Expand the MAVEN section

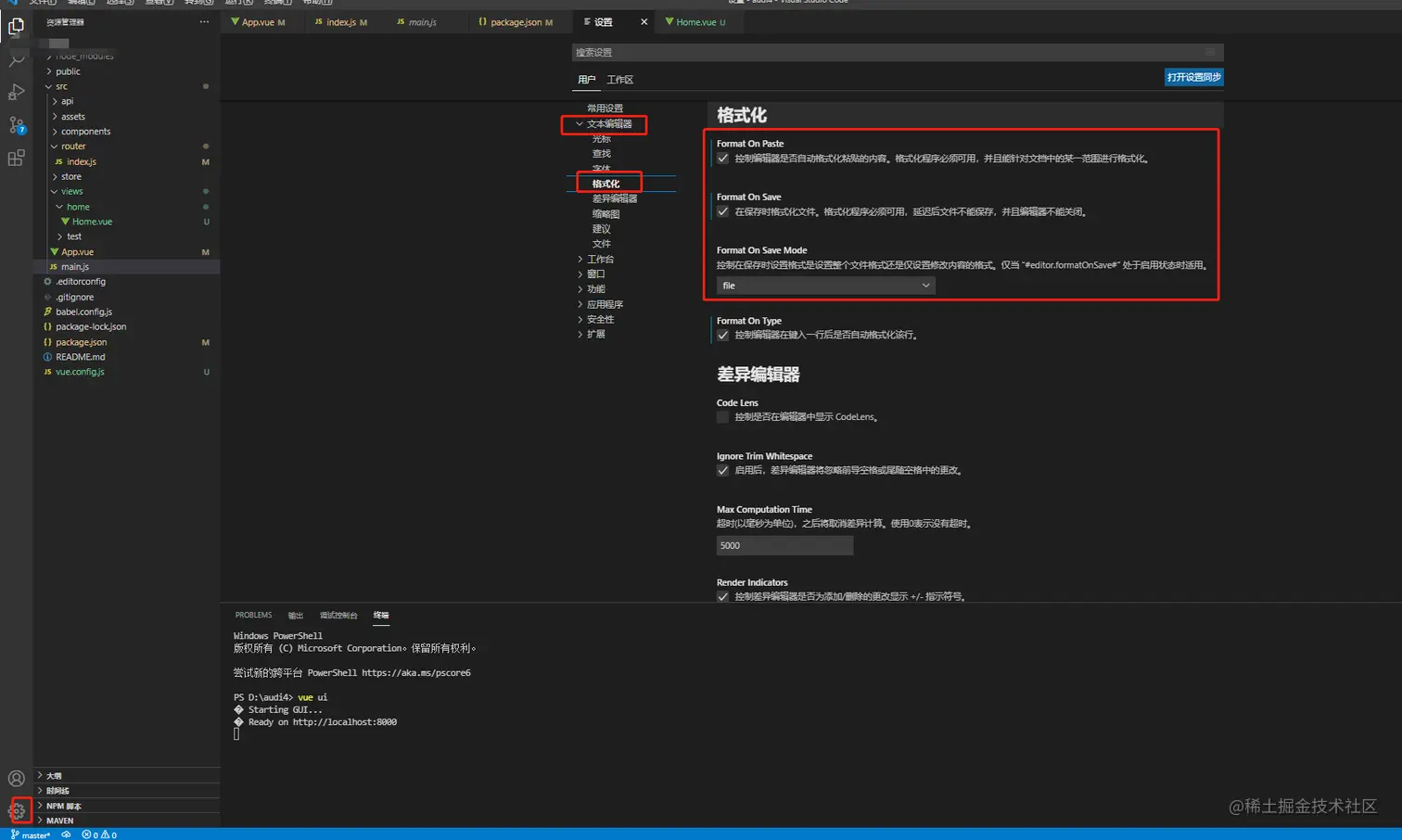(126, 821)
